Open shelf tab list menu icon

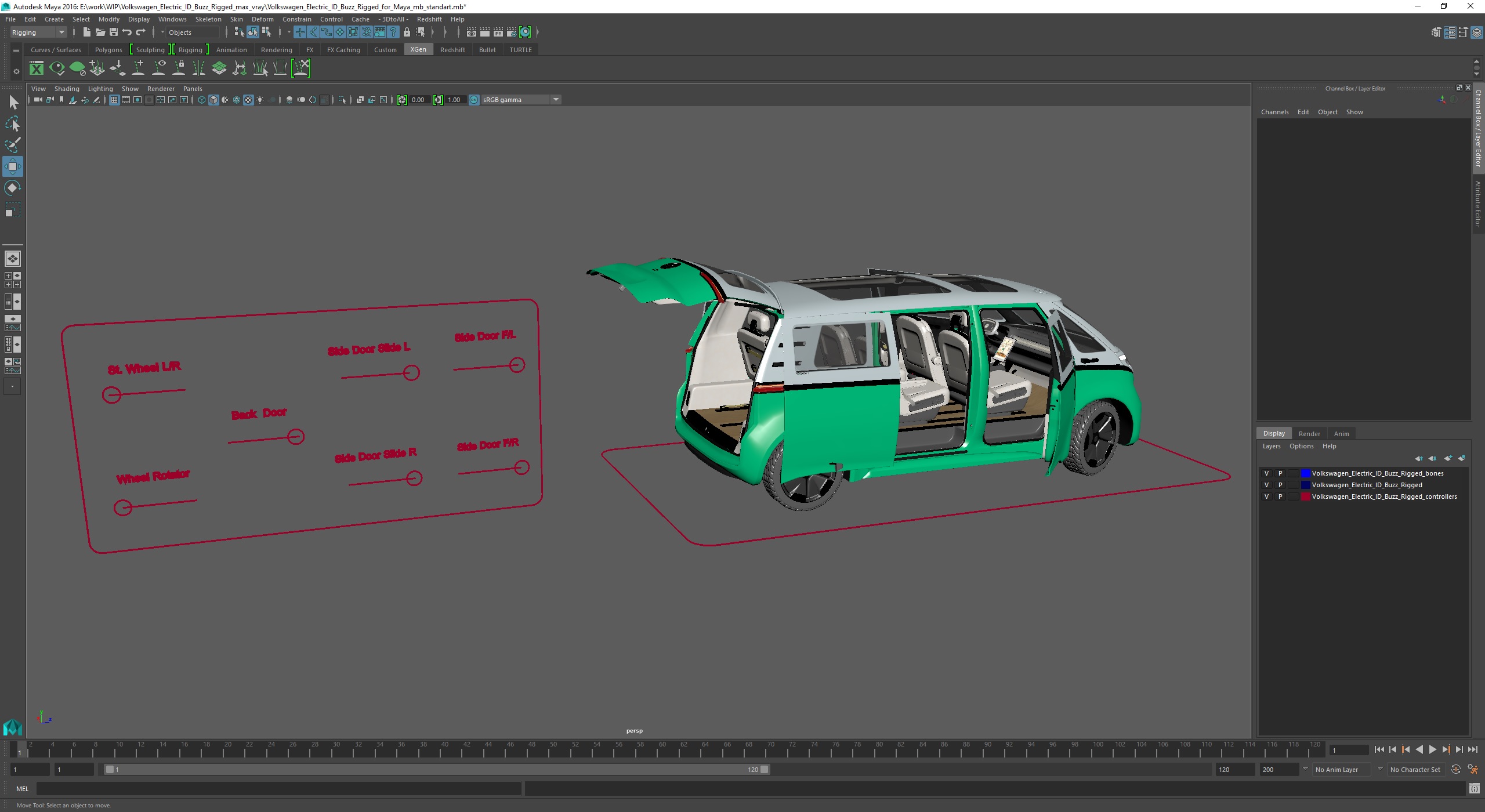pos(16,51)
